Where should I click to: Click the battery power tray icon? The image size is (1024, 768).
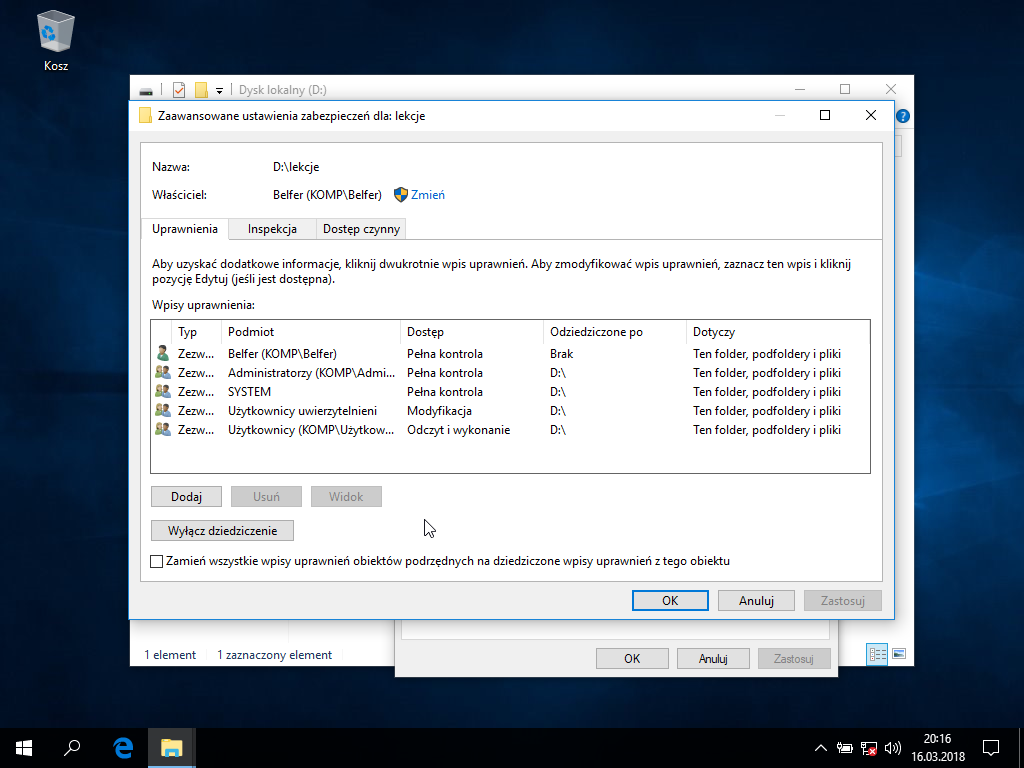pyautogui.click(x=845, y=748)
